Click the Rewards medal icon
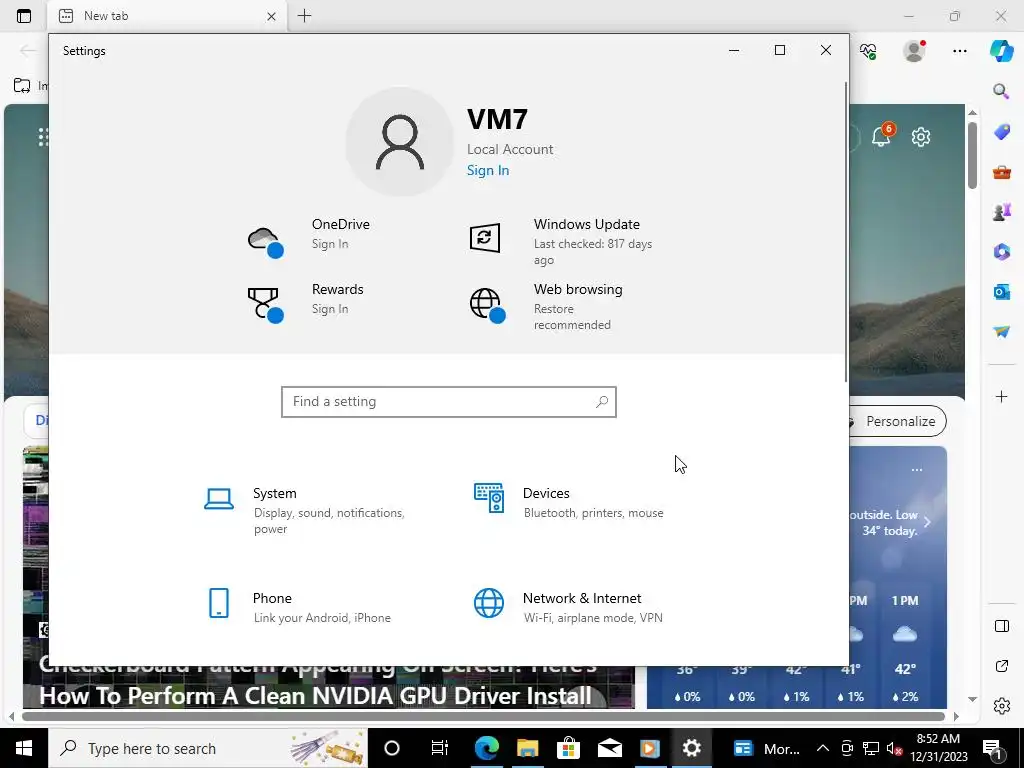Image resolution: width=1024 pixels, height=768 pixels. [x=265, y=305]
